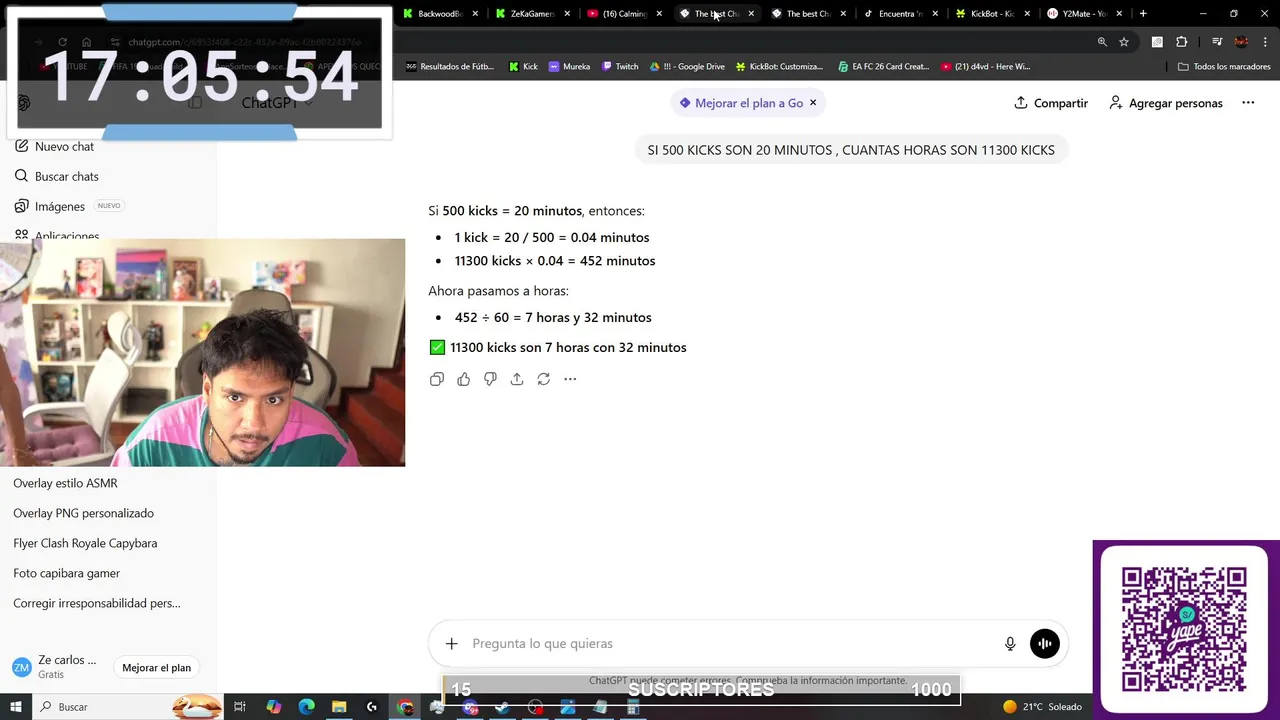Click Mejorar el plan a Go
The height and width of the screenshot is (720, 1280).
coord(741,103)
